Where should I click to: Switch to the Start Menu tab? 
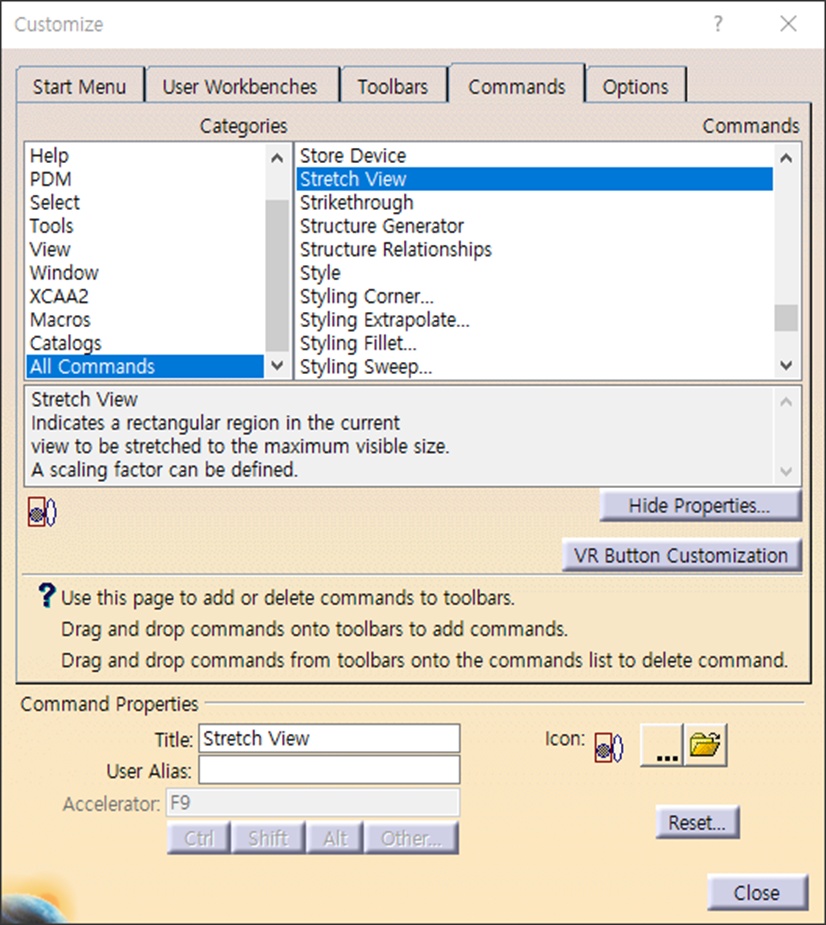[80, 86]
